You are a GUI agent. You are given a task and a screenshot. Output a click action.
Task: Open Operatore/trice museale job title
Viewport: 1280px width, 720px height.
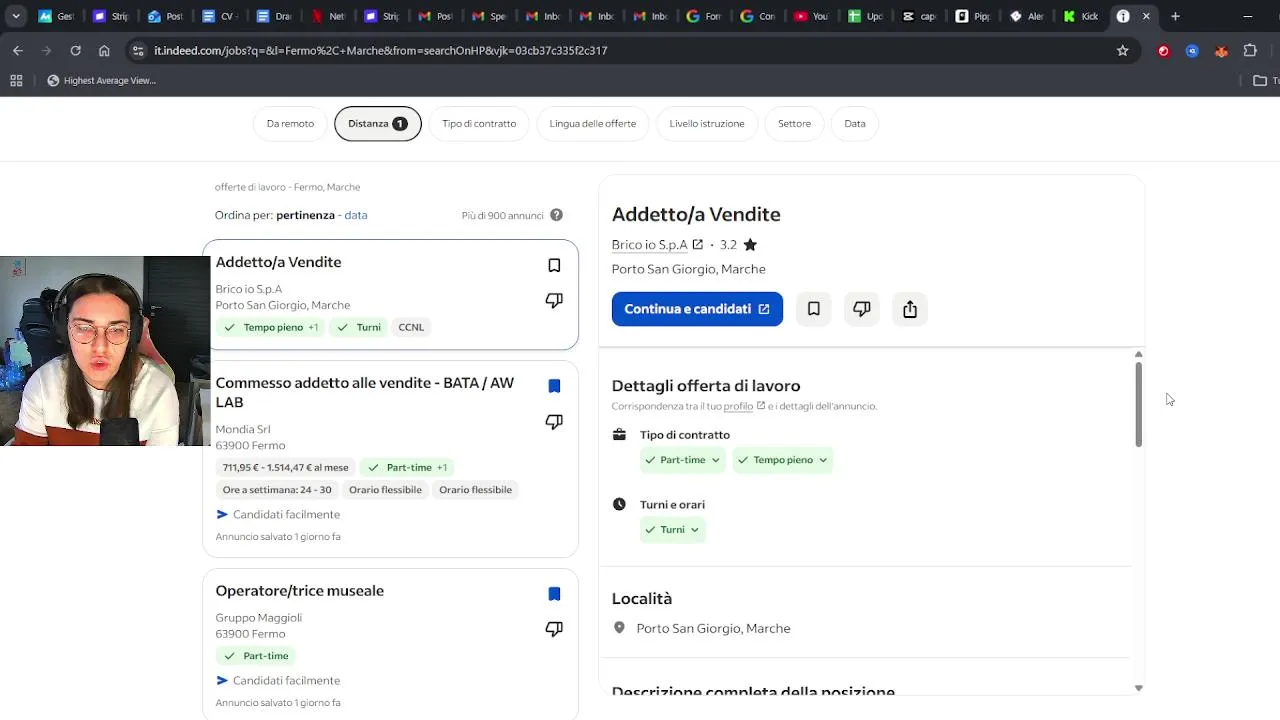(x=300, y=591)
